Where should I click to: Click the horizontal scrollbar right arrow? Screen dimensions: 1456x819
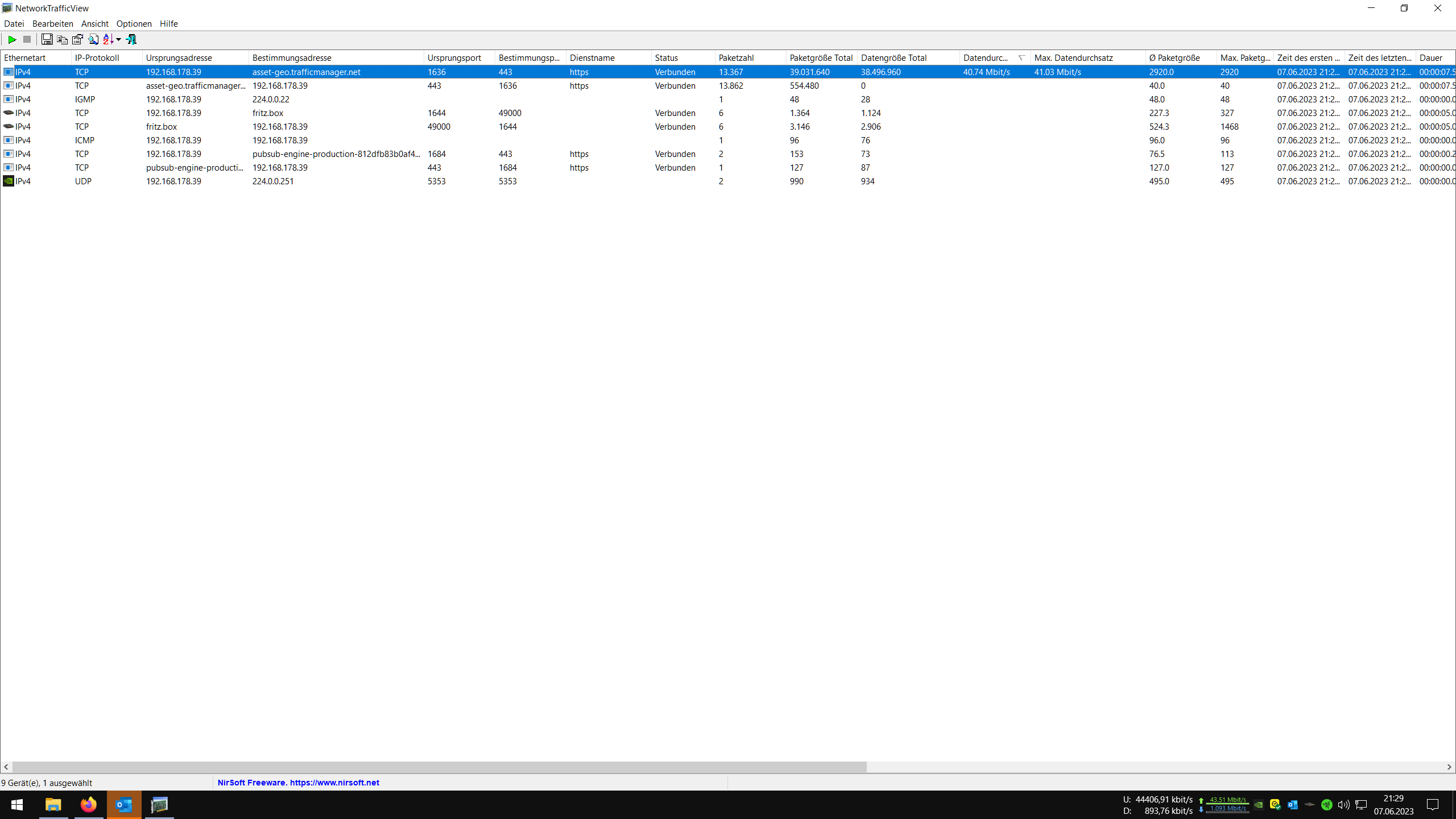point(1449,767)
